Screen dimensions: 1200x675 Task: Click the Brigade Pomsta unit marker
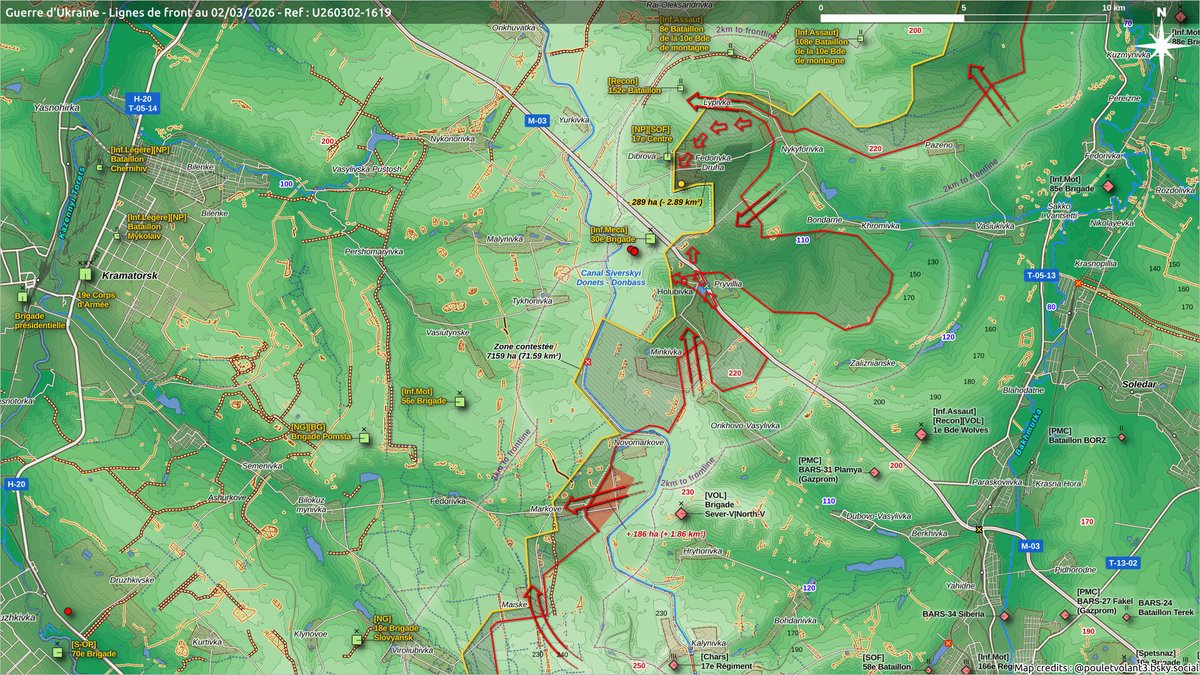(x=363, y=437)
